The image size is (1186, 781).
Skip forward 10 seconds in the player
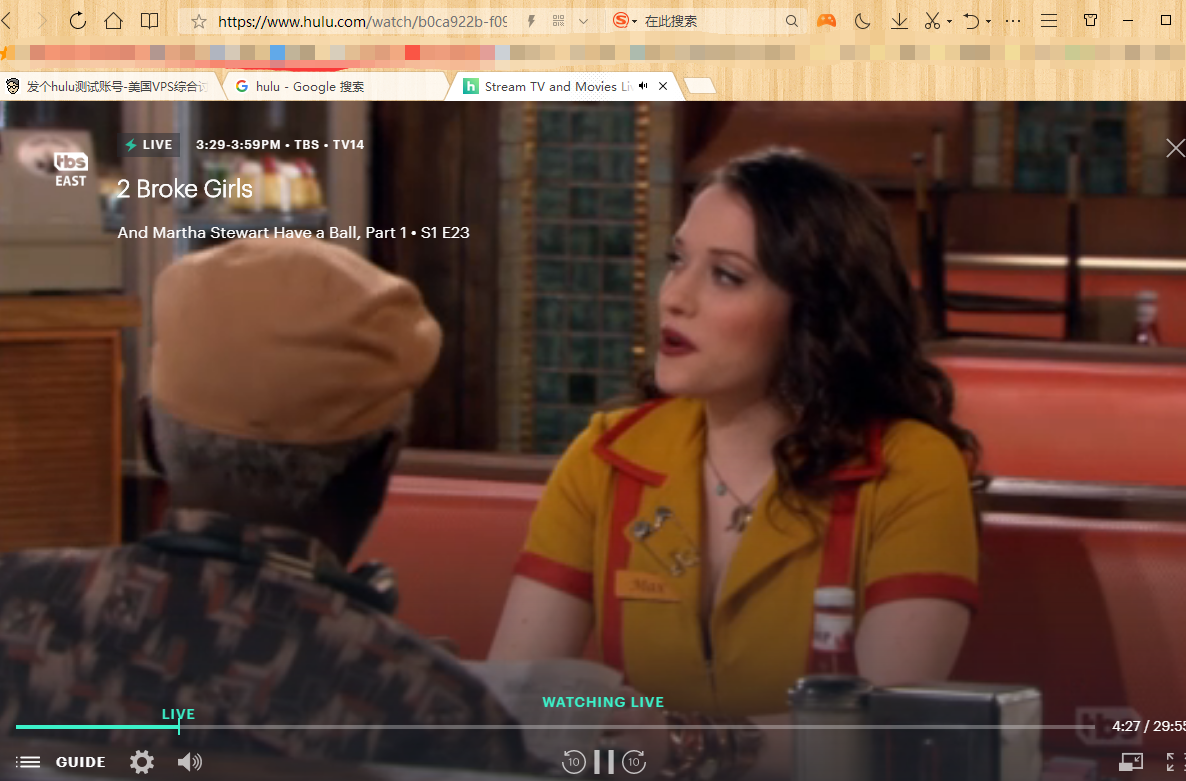[635, 761]
